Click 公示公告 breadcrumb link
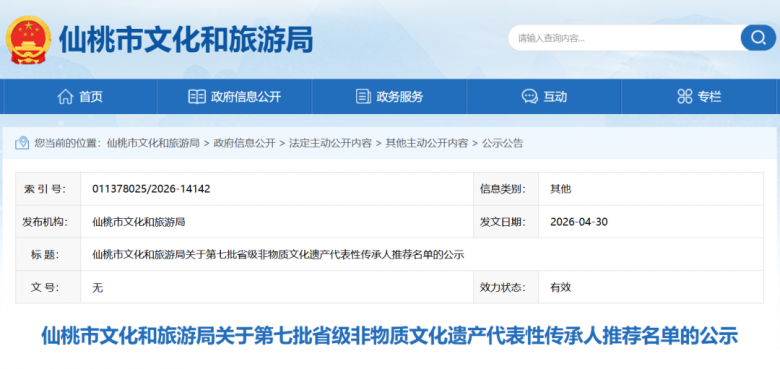Image resolution: width=780 pixels, height=369 pixels. [x=502, y=143]
